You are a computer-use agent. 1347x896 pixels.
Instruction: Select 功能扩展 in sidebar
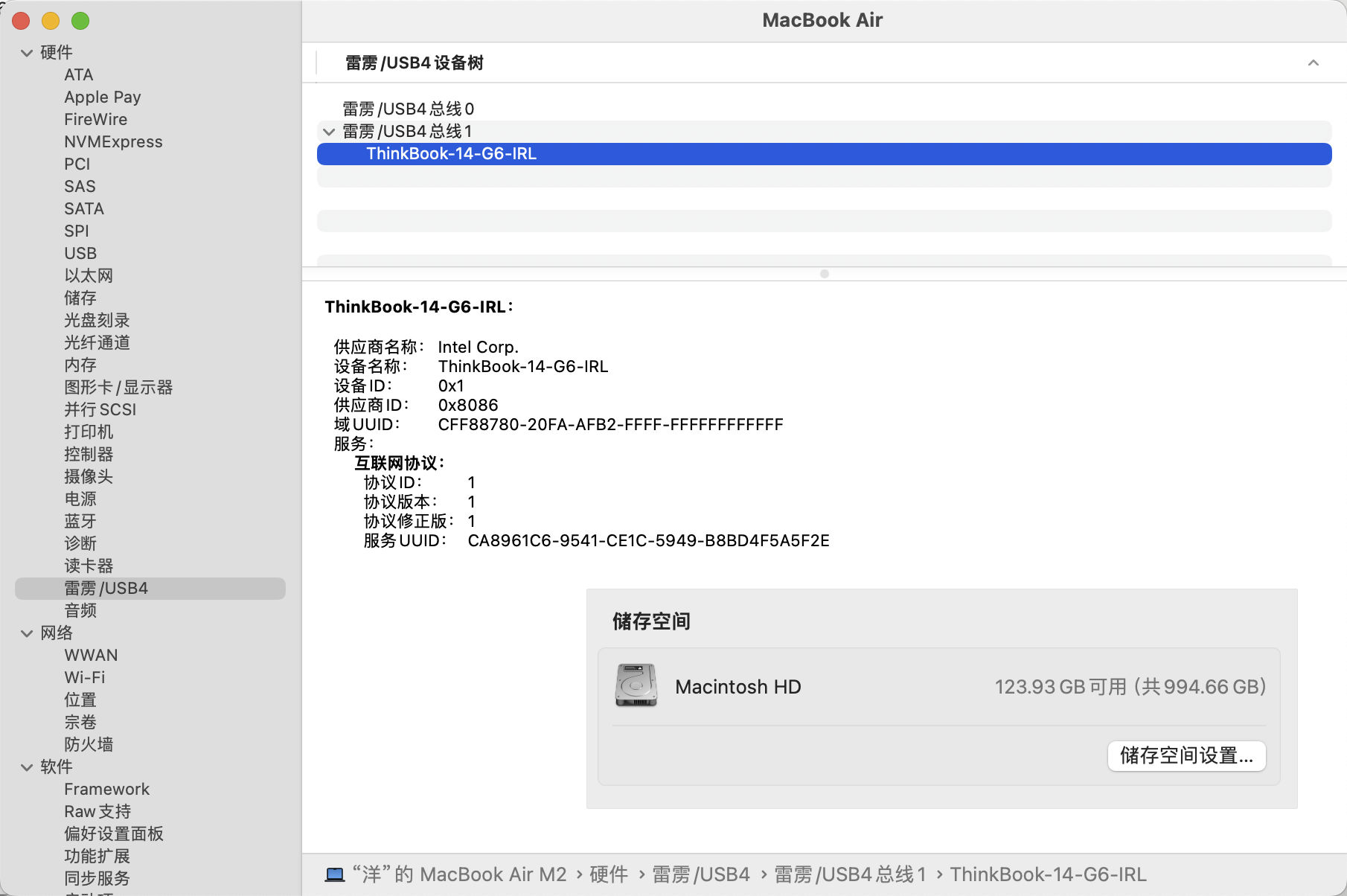[x=97, y=857]
